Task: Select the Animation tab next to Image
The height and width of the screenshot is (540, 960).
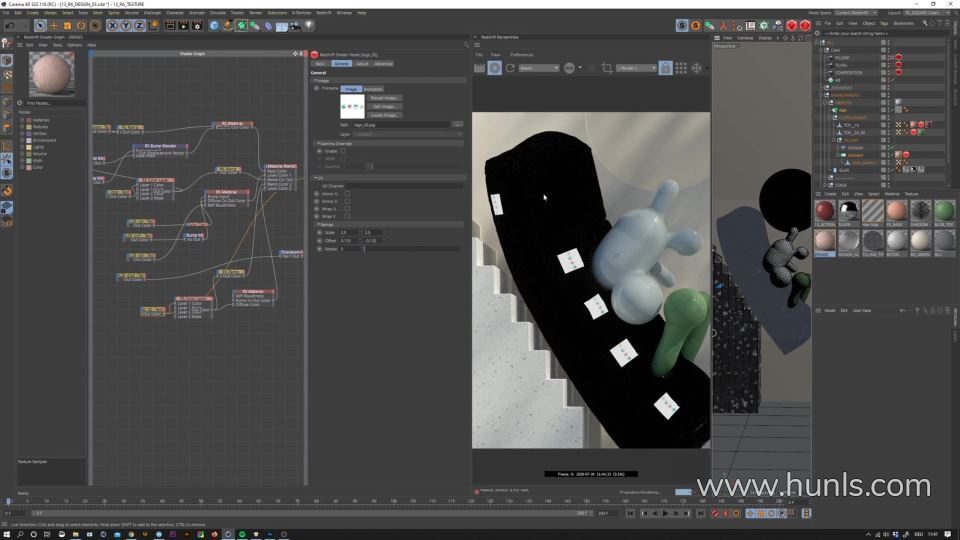Action: (x=373, y=89)
